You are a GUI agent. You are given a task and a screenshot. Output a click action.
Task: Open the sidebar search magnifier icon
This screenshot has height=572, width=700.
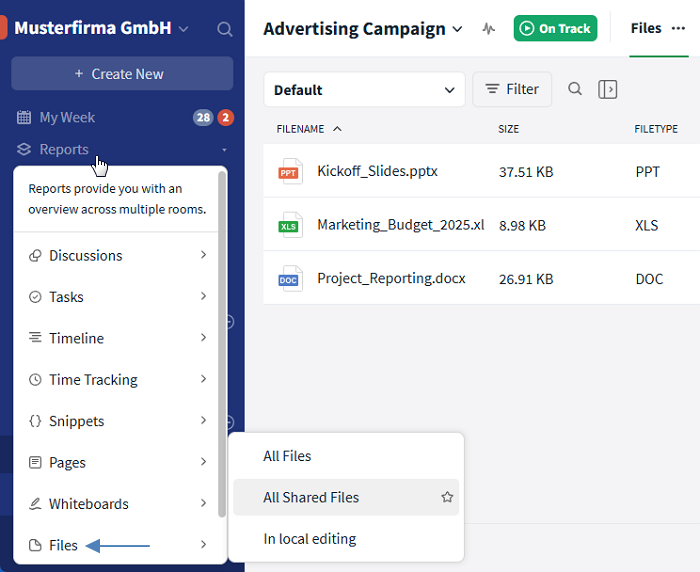(225, 29)
